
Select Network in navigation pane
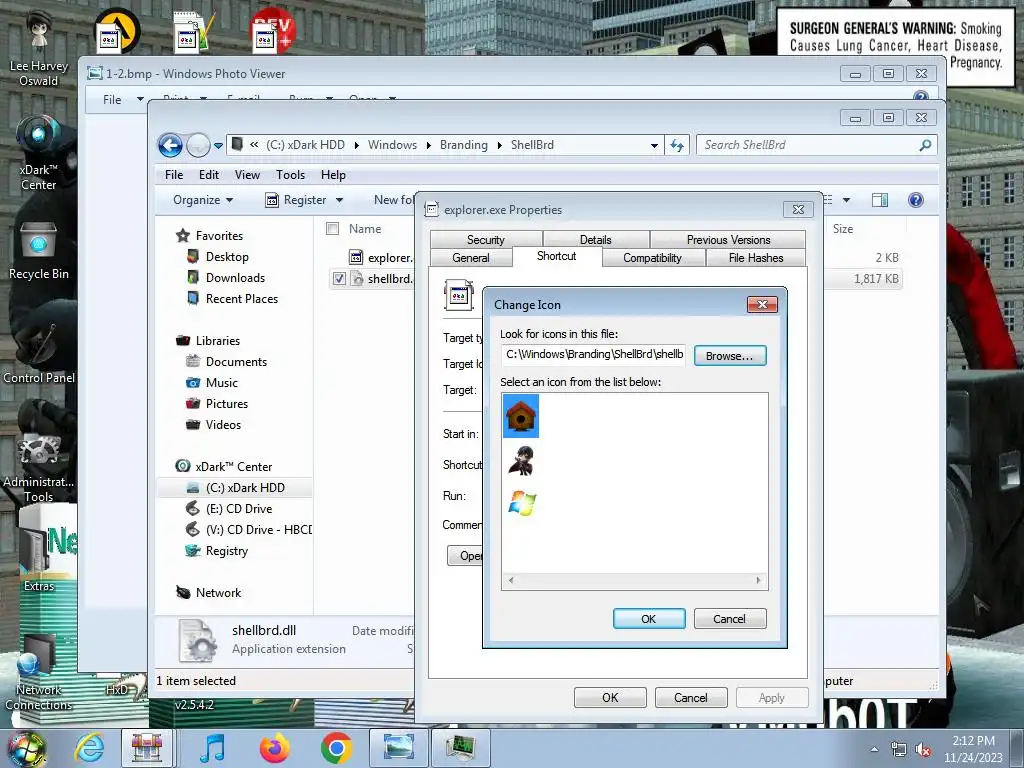pos(218,592)
